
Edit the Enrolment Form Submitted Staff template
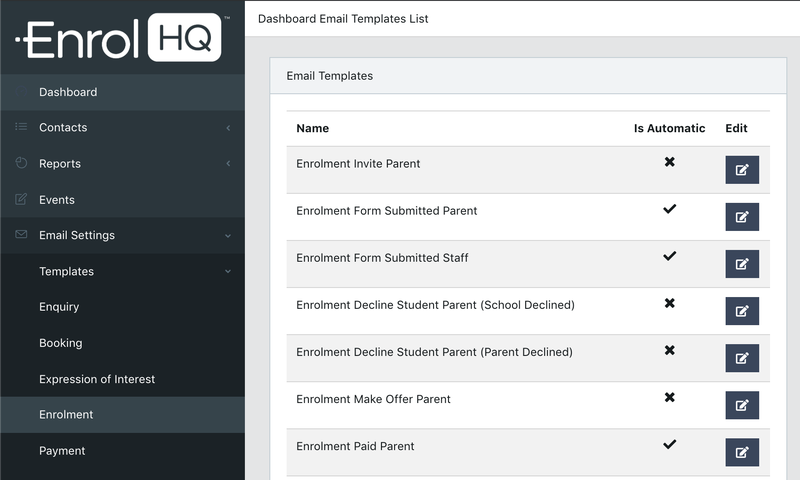(x=741, y=264)
